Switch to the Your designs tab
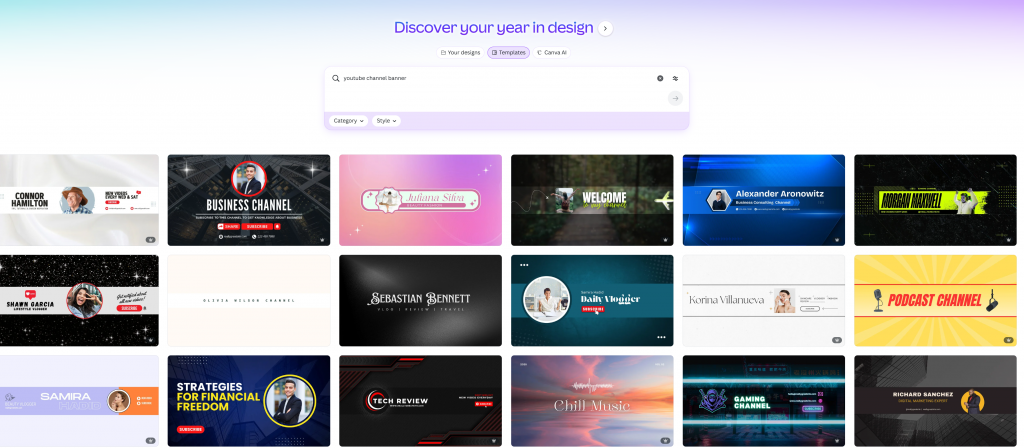The height and width of the screenshot is (448, 1024). pyautogui.click(x=460, y=52)
